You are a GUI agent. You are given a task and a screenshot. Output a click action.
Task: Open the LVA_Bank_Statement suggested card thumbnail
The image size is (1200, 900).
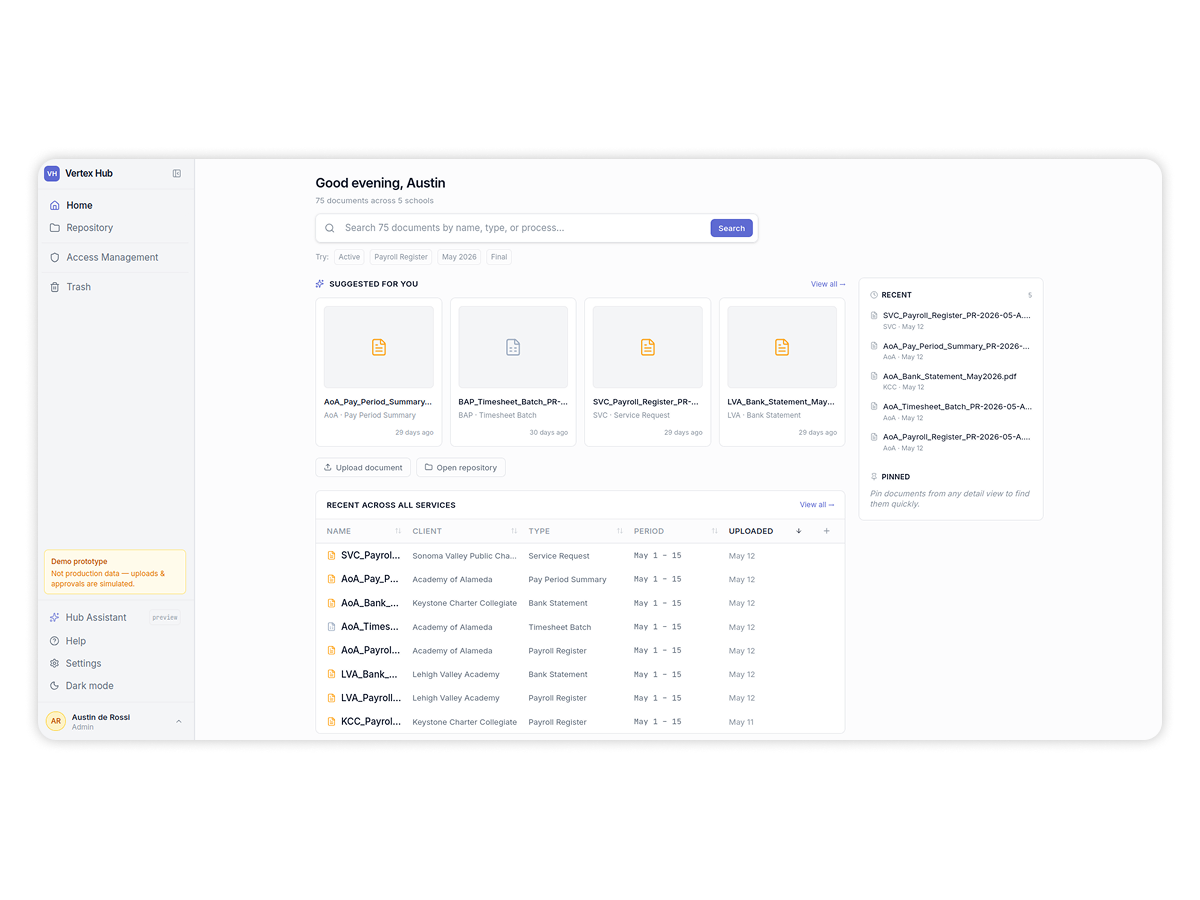point(782,347)
